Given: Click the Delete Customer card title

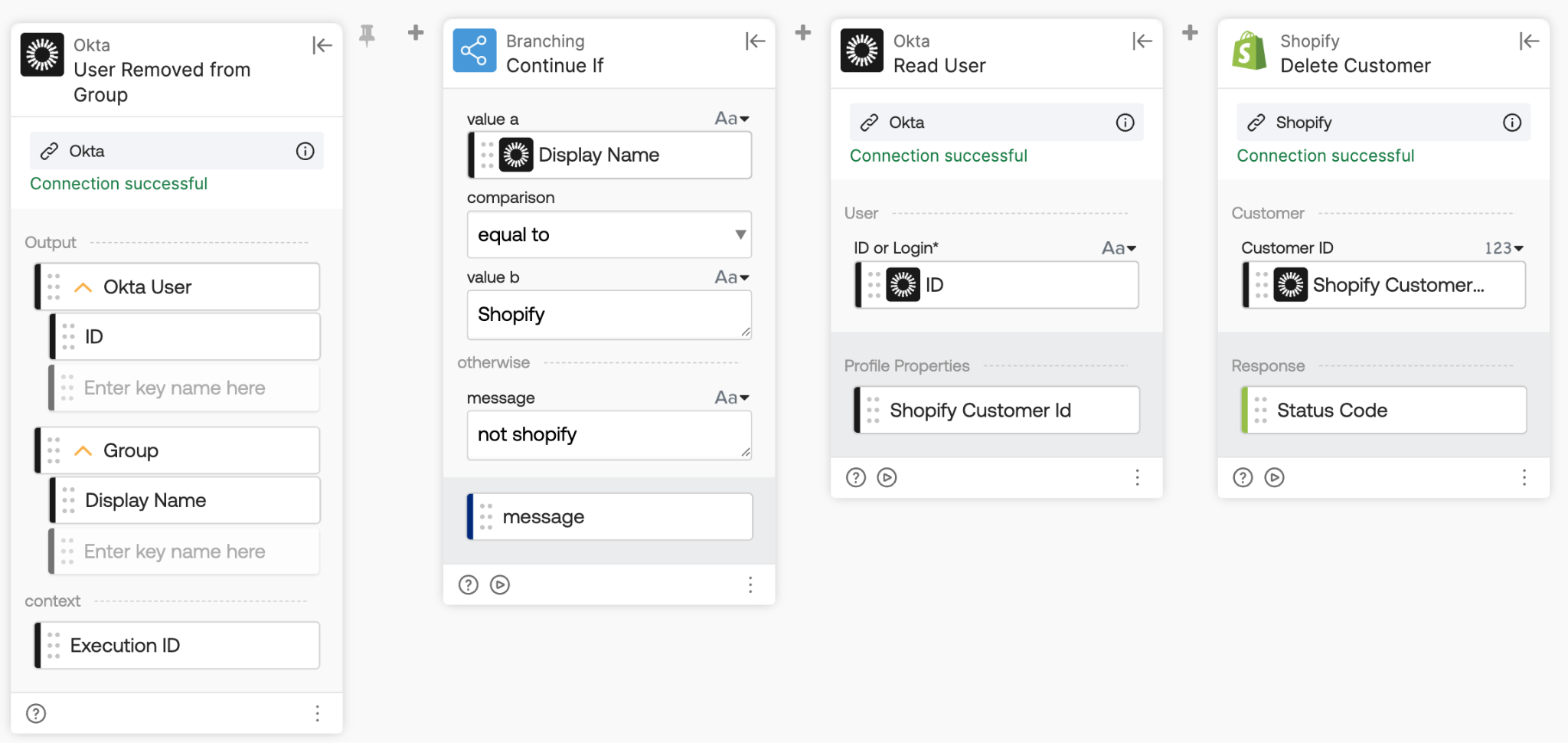Looking at the screenshot, I should pos(1355,66).
